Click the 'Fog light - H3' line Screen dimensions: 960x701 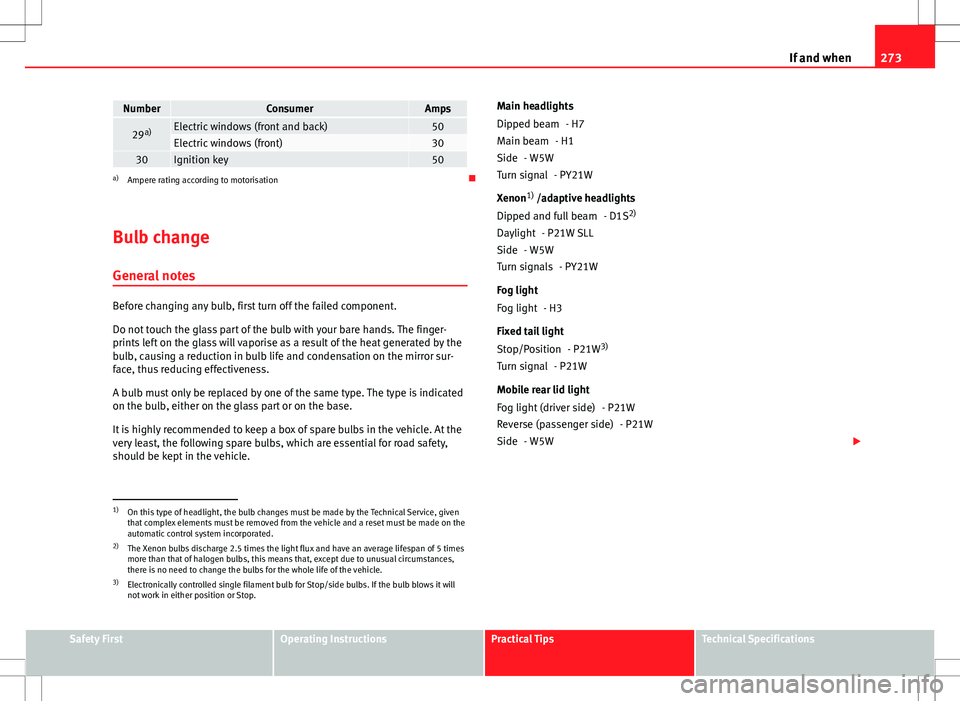529,308
